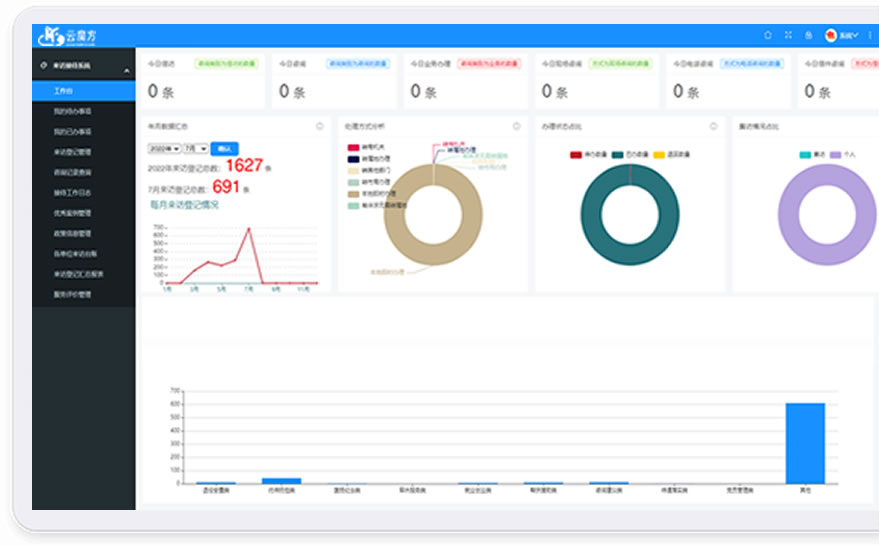This screenshot has height=546, width=879.
Task: Click the red user avatar icon
Action: [830, 35]
